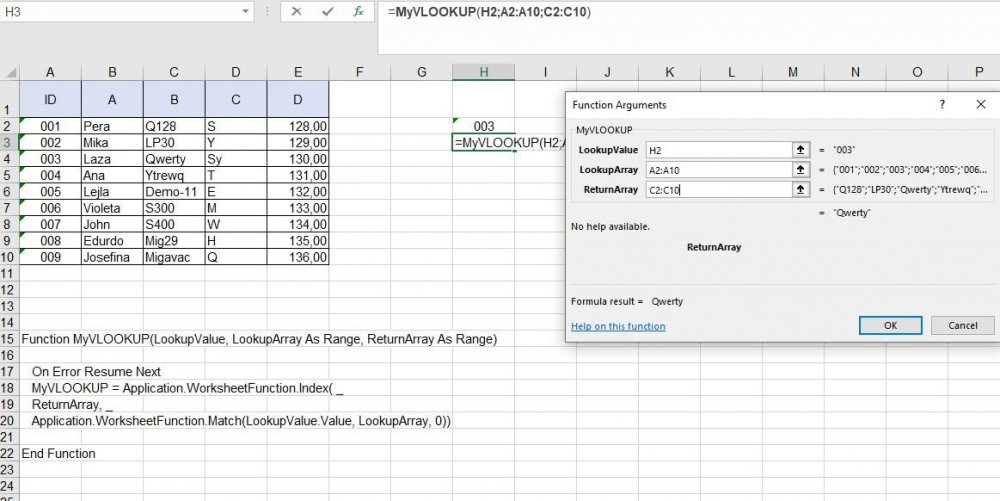Cancel formula entry with the X icon
Viewport: 1000px width, 501px height.
coord(296,11)
